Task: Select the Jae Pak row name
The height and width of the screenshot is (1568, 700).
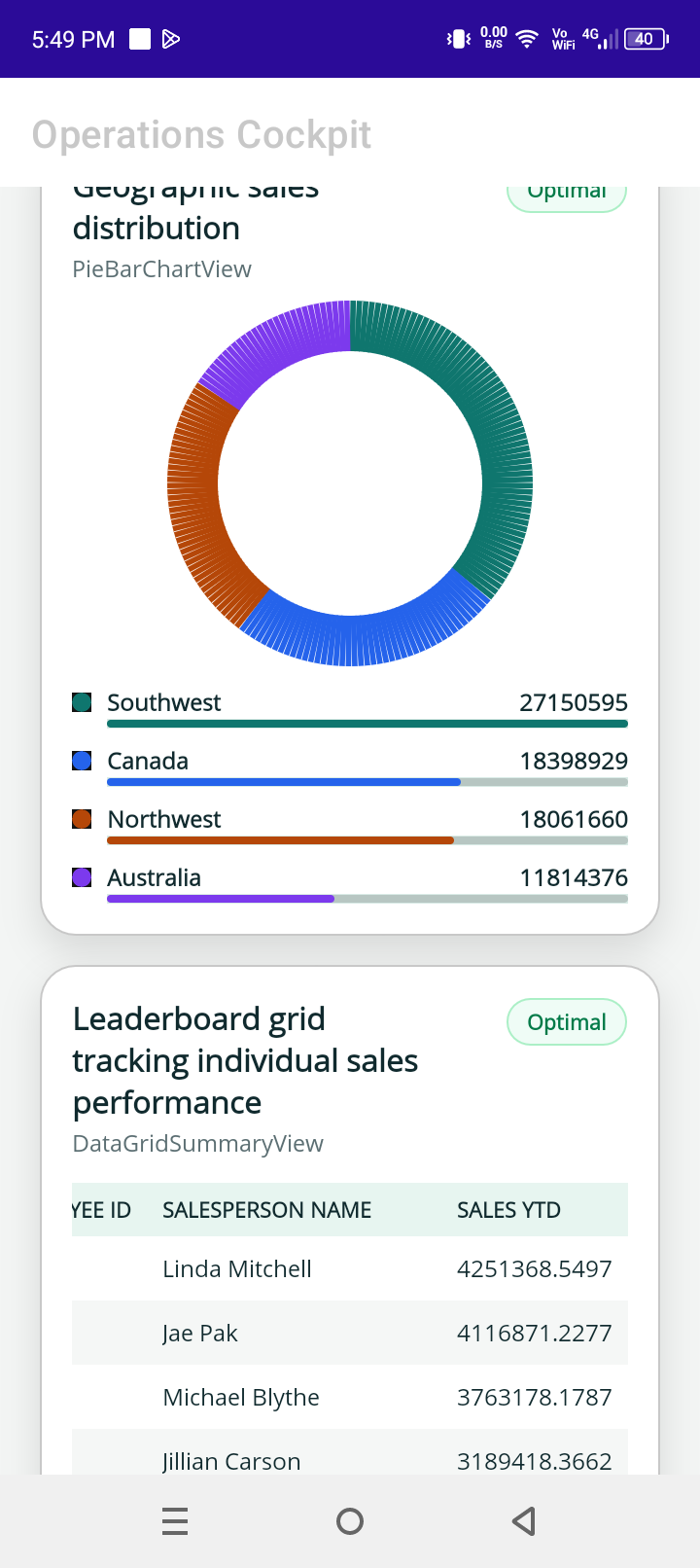Action: pyautogui.click(x=200, y=1333)
